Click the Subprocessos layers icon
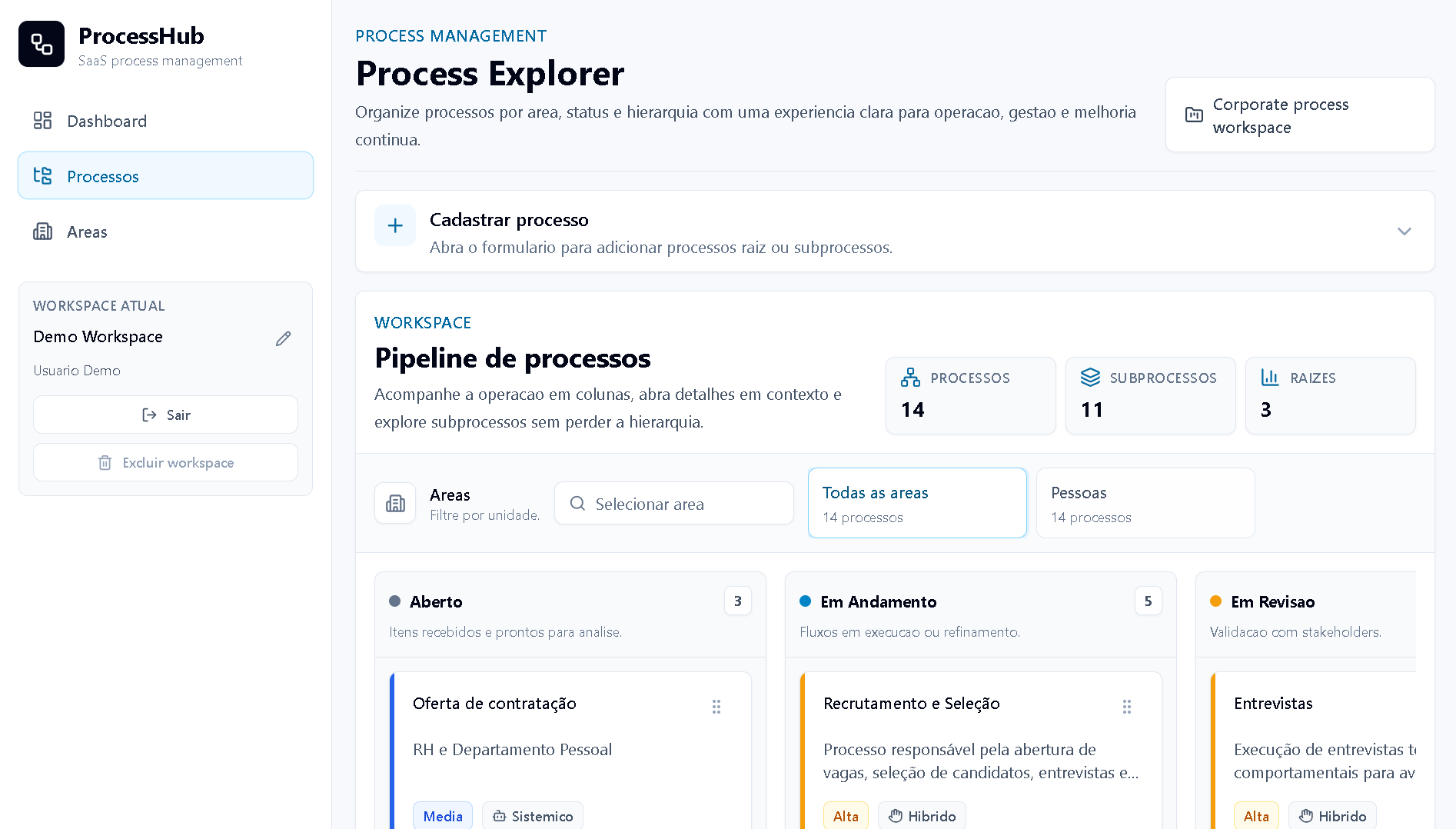 tap(1090, 378)
